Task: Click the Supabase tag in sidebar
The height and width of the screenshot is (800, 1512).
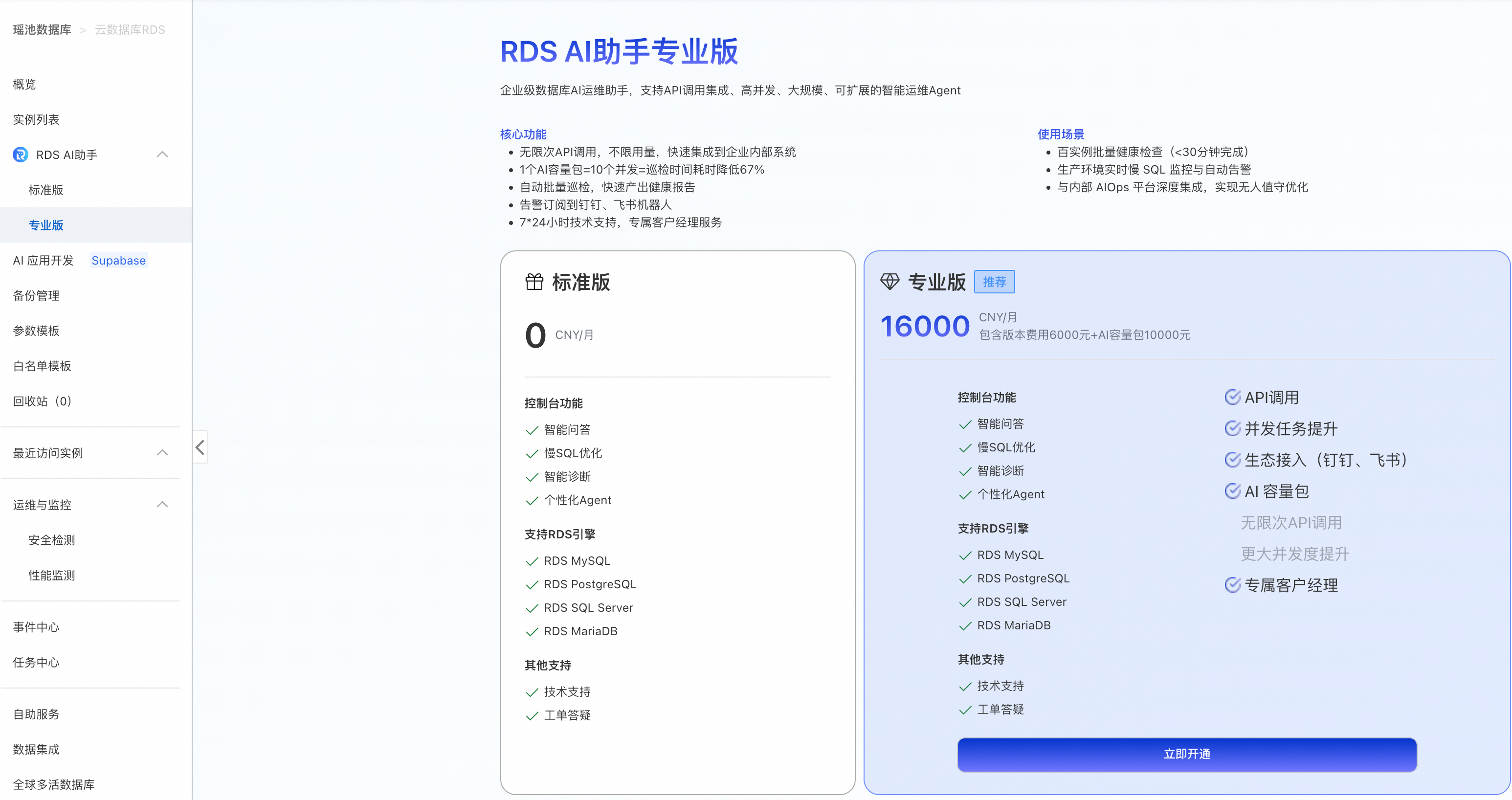Action: tap(118, 261)
